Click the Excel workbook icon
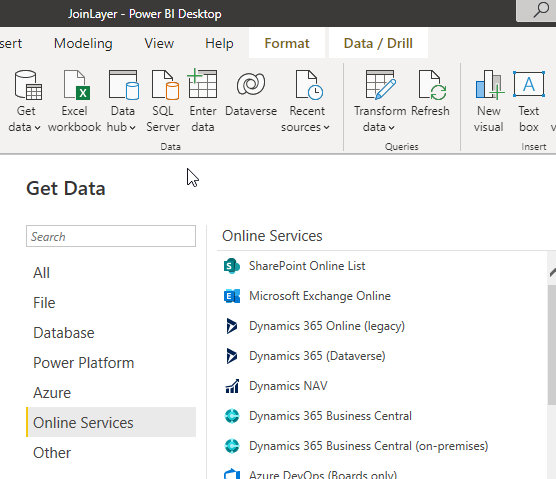 [75, 85]
